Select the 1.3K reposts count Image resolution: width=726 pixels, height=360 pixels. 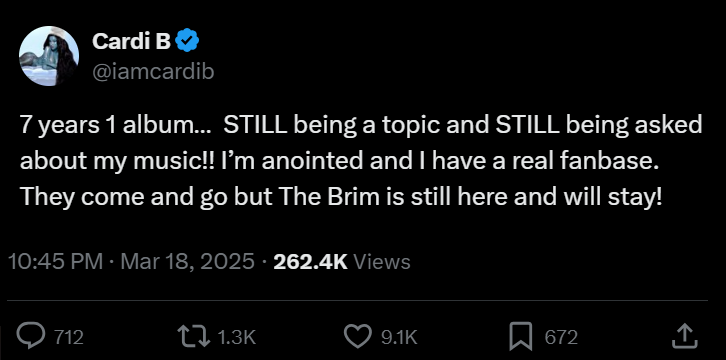(x=236, y=337)
